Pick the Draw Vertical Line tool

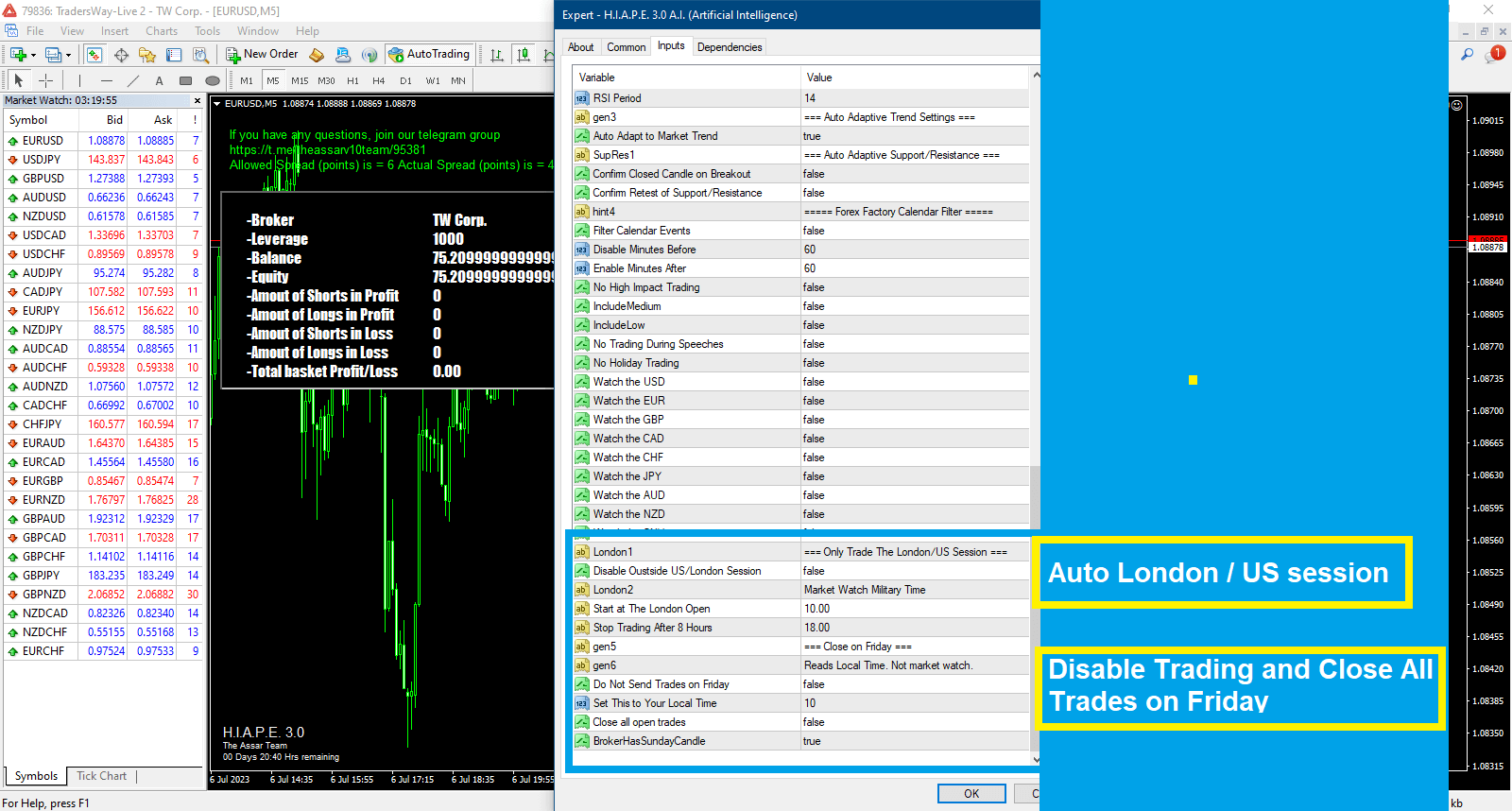(x=80, y=81)
